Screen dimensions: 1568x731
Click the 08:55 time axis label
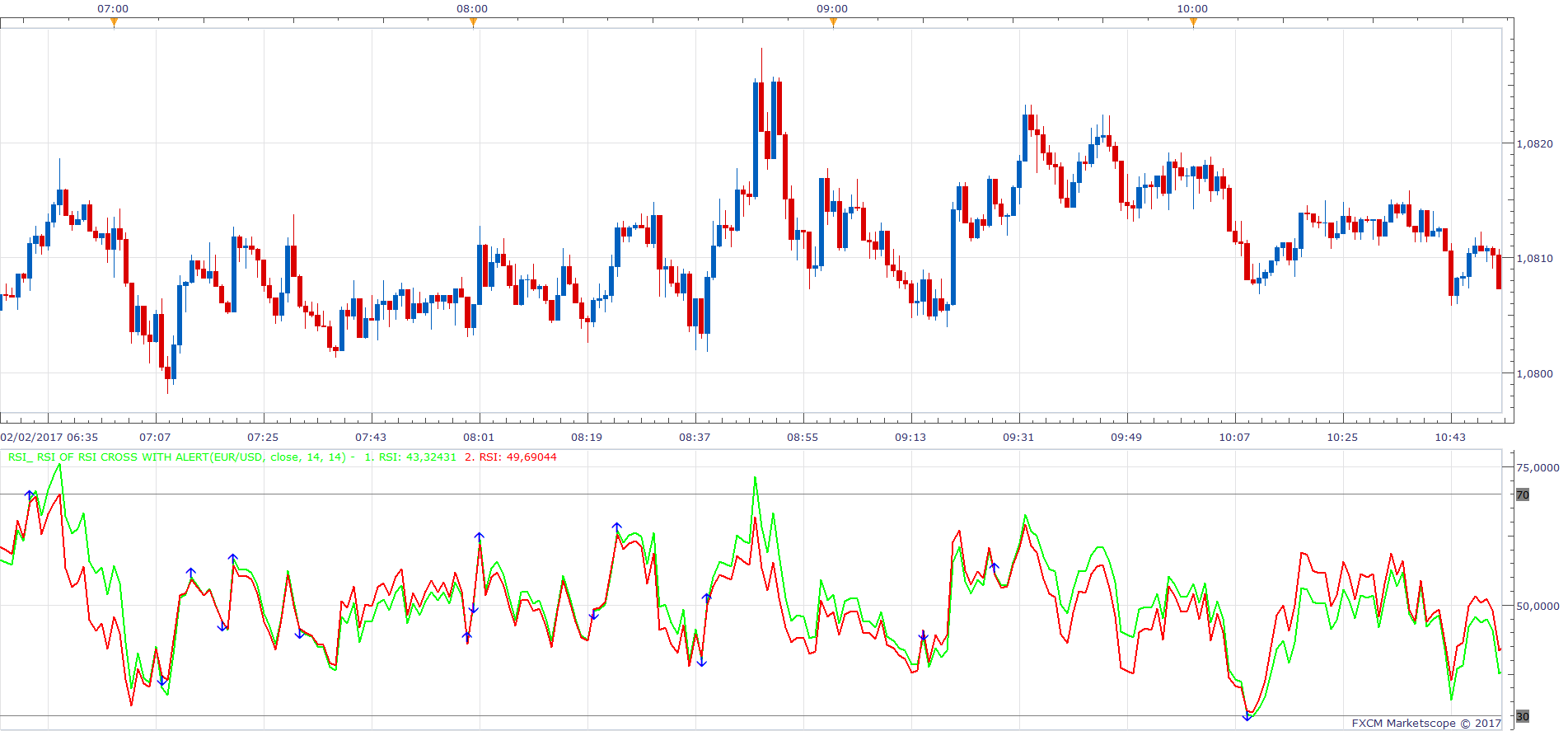click(803, 437)
